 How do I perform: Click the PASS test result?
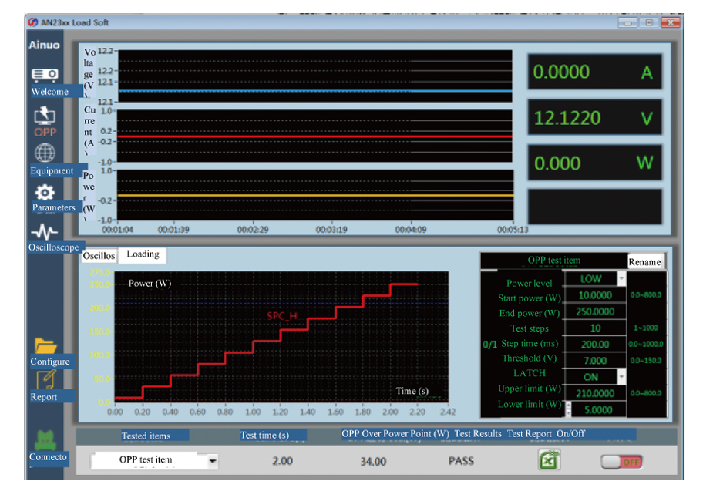pos(461,461)
